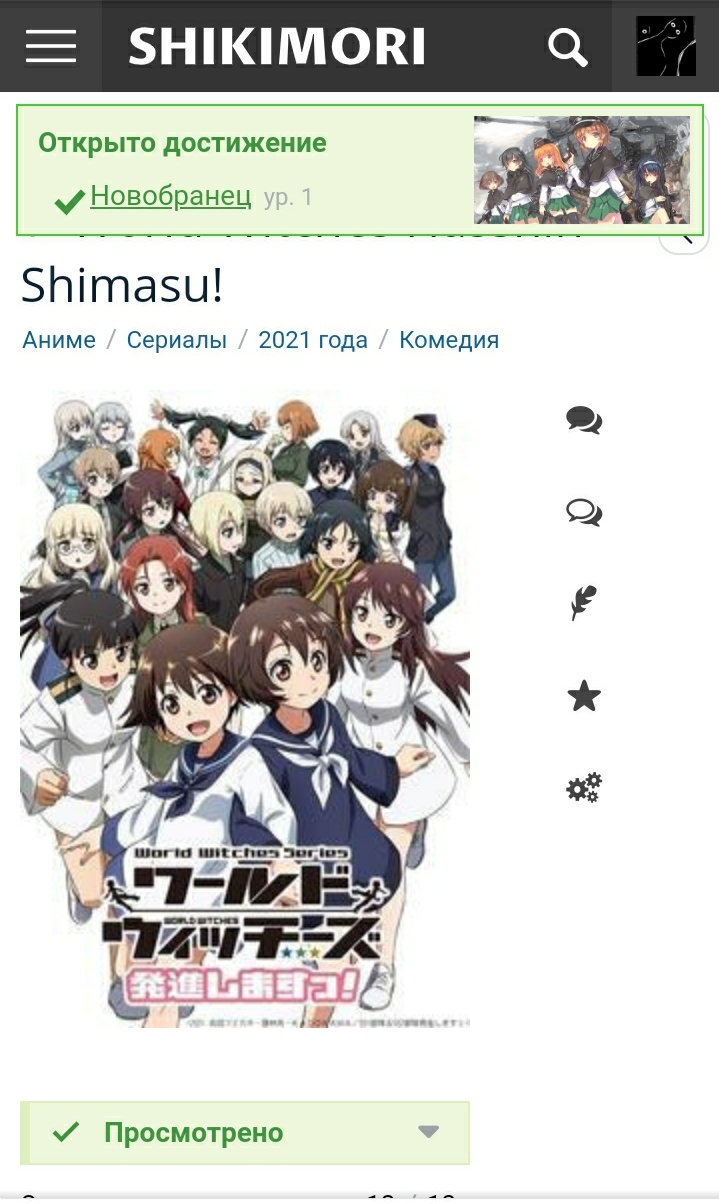Open anime discussion via filled comments icon
The height and width of the screenshot is (1204, 719).
pos(584,420)
